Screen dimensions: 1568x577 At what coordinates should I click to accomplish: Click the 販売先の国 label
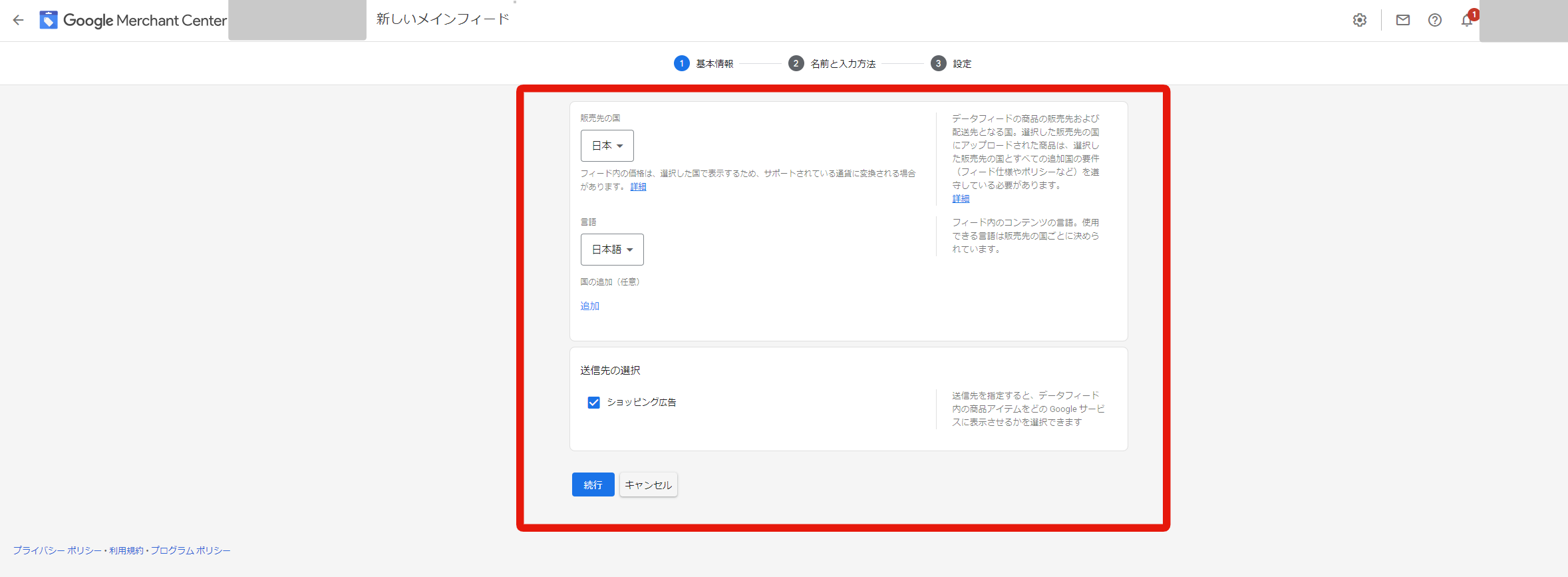(x=600, y=118)
